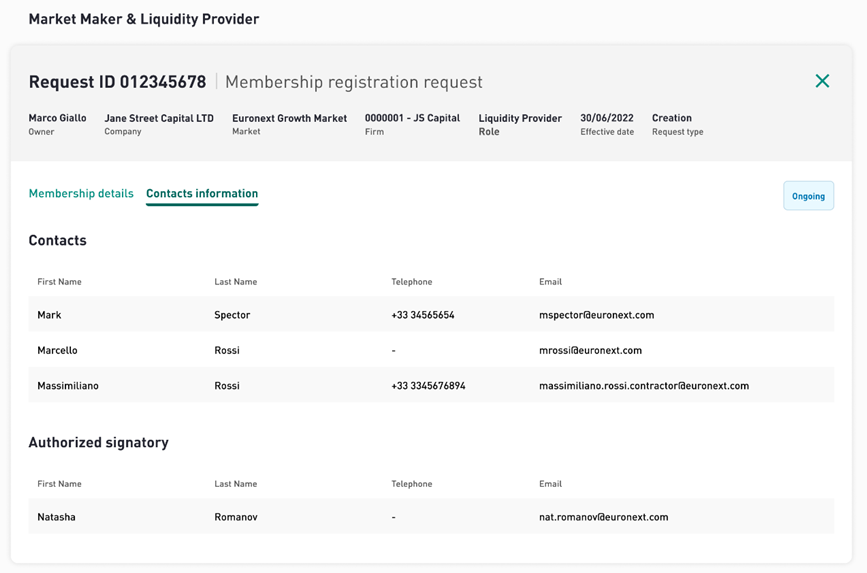Viewport: 867px width, 573px height.
Task: Close the membership registration request panel
Action: pos(822,81)
